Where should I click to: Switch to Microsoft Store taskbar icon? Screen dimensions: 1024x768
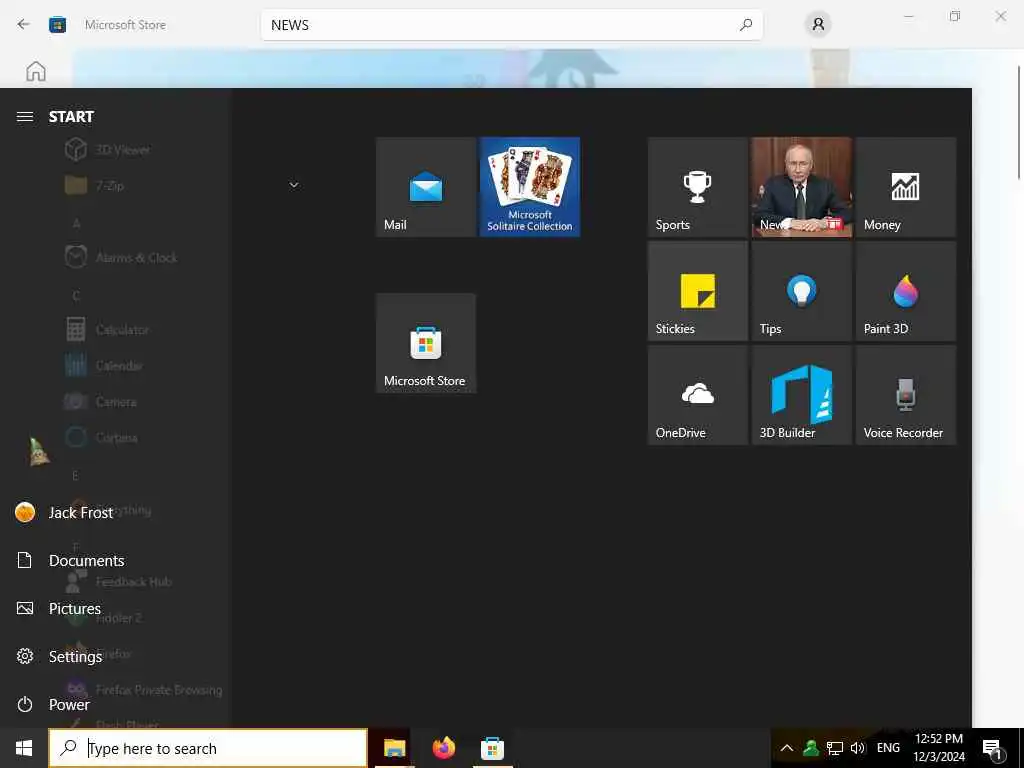492,748
